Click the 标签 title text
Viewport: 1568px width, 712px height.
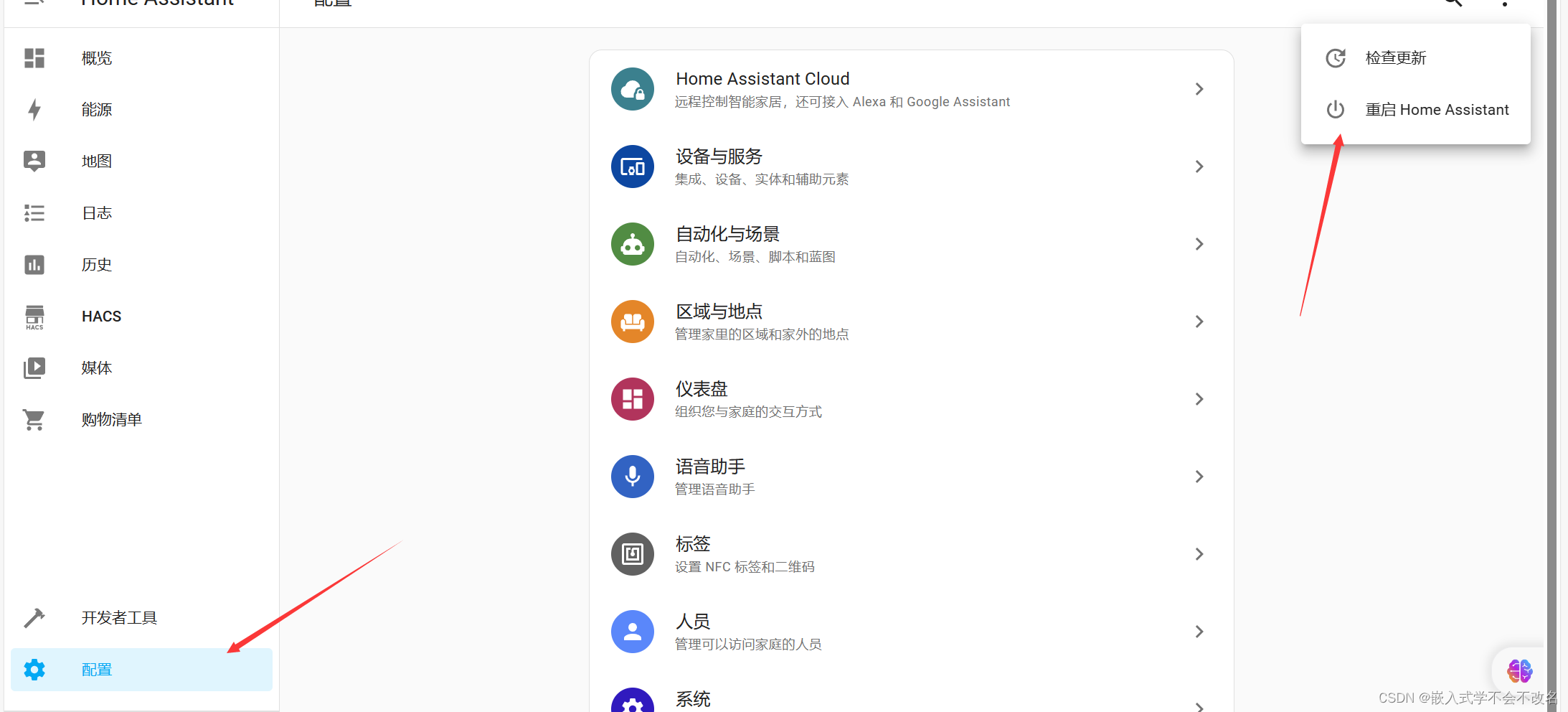[x=693, y=544]
